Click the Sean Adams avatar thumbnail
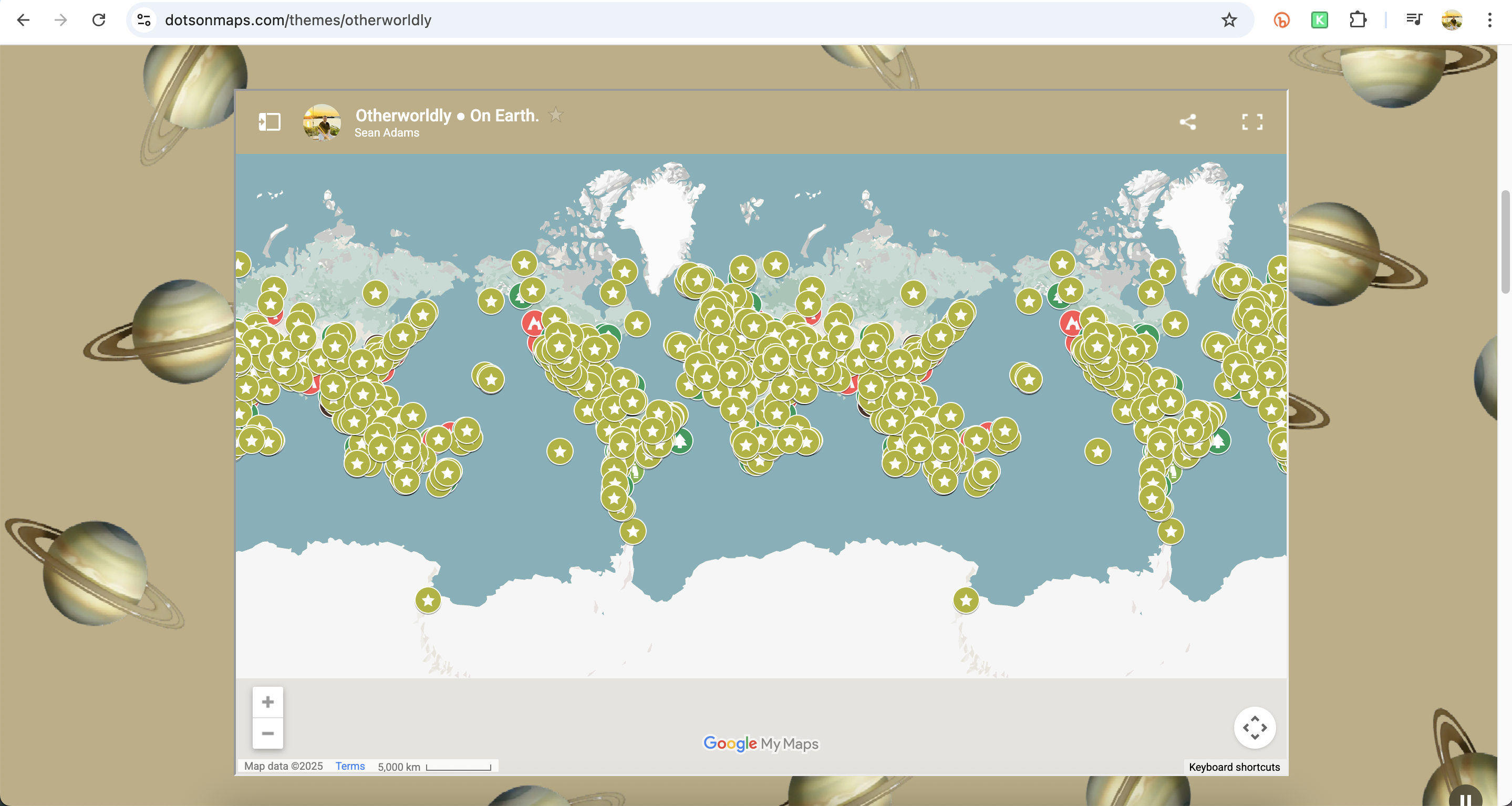Viewport: 1512px width, 806px height. point(322,122)
